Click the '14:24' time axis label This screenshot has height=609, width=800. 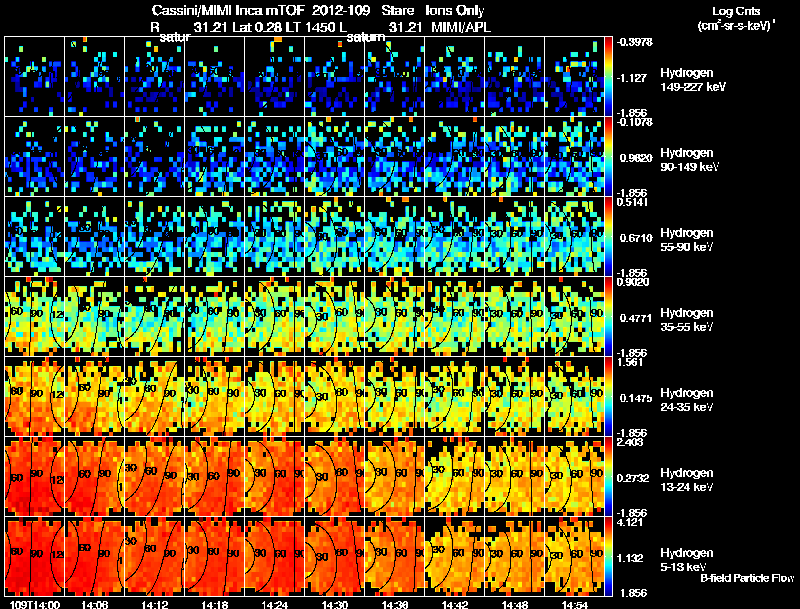pyautogui.click(x=274, y=604)
